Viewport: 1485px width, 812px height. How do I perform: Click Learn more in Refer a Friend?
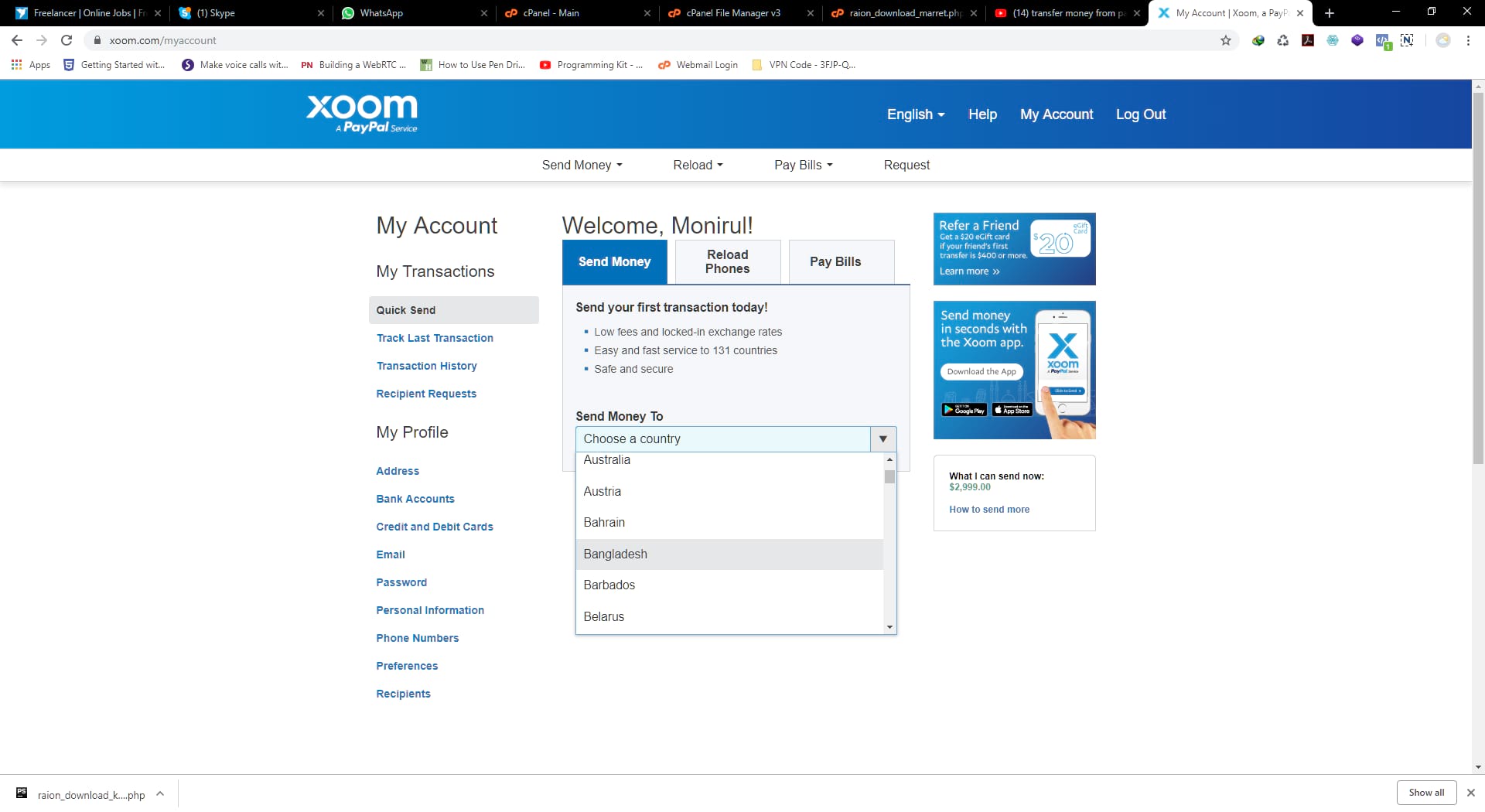point(969,271)
